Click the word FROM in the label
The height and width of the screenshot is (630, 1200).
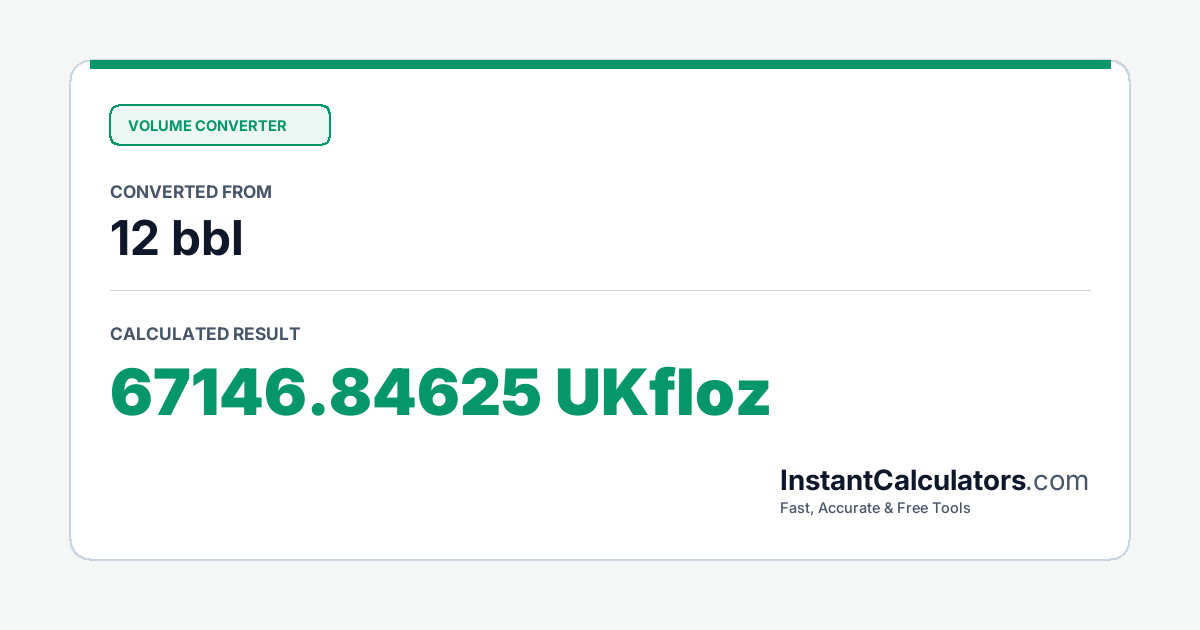click(249, 192)
